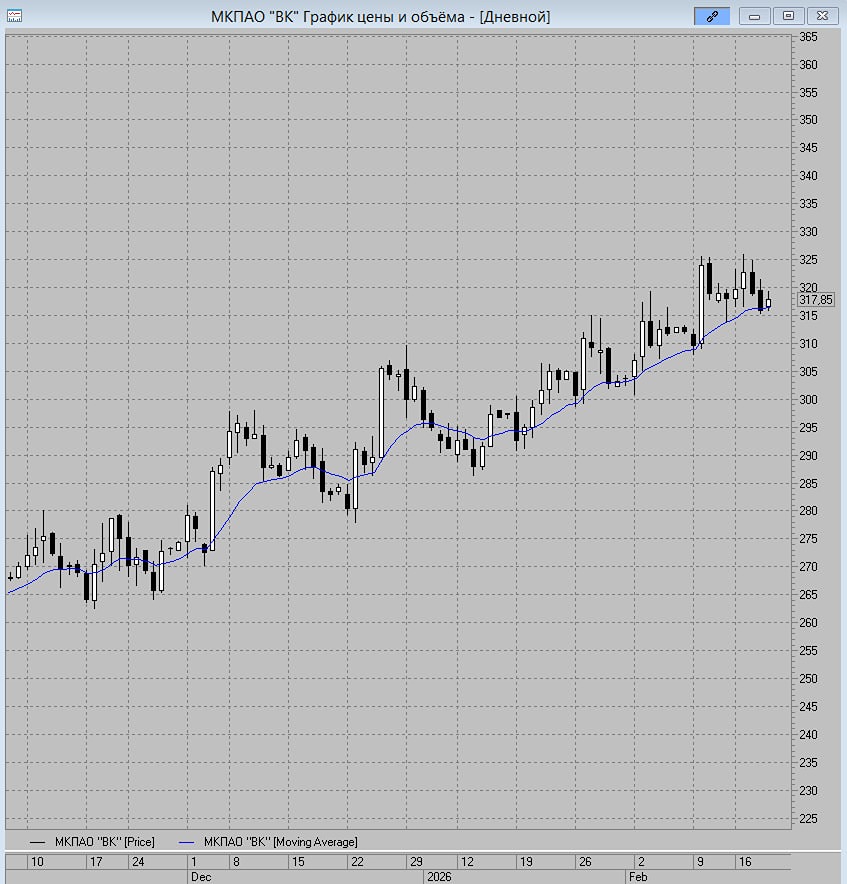
Task: Restore the VK chart window
Action: pyautogui.click(x=788, y=16)
